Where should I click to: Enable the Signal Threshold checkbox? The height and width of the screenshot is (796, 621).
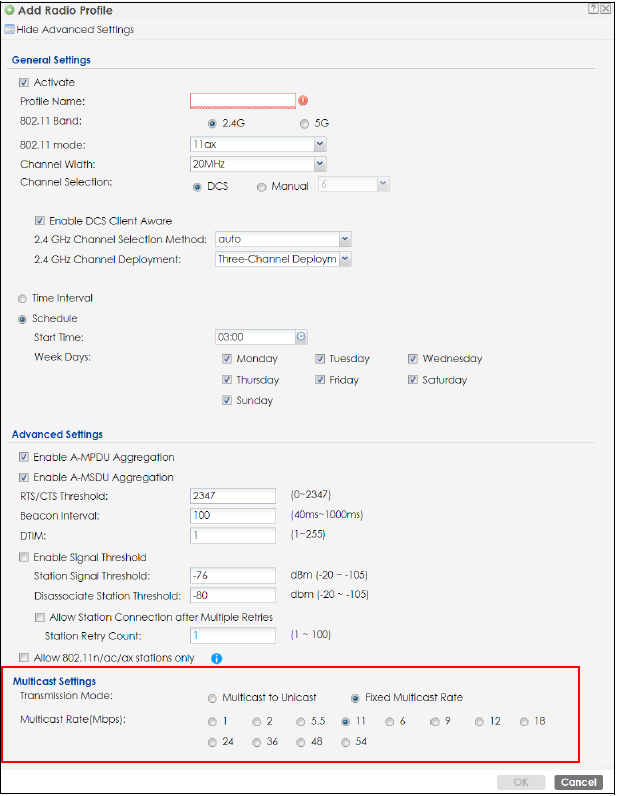coord(24,557)
